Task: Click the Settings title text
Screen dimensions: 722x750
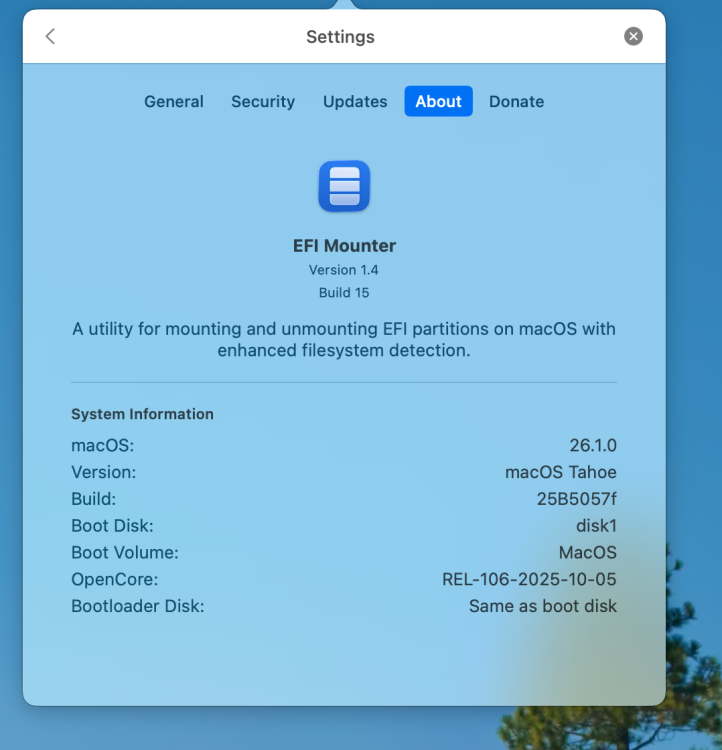Action: 340,37
